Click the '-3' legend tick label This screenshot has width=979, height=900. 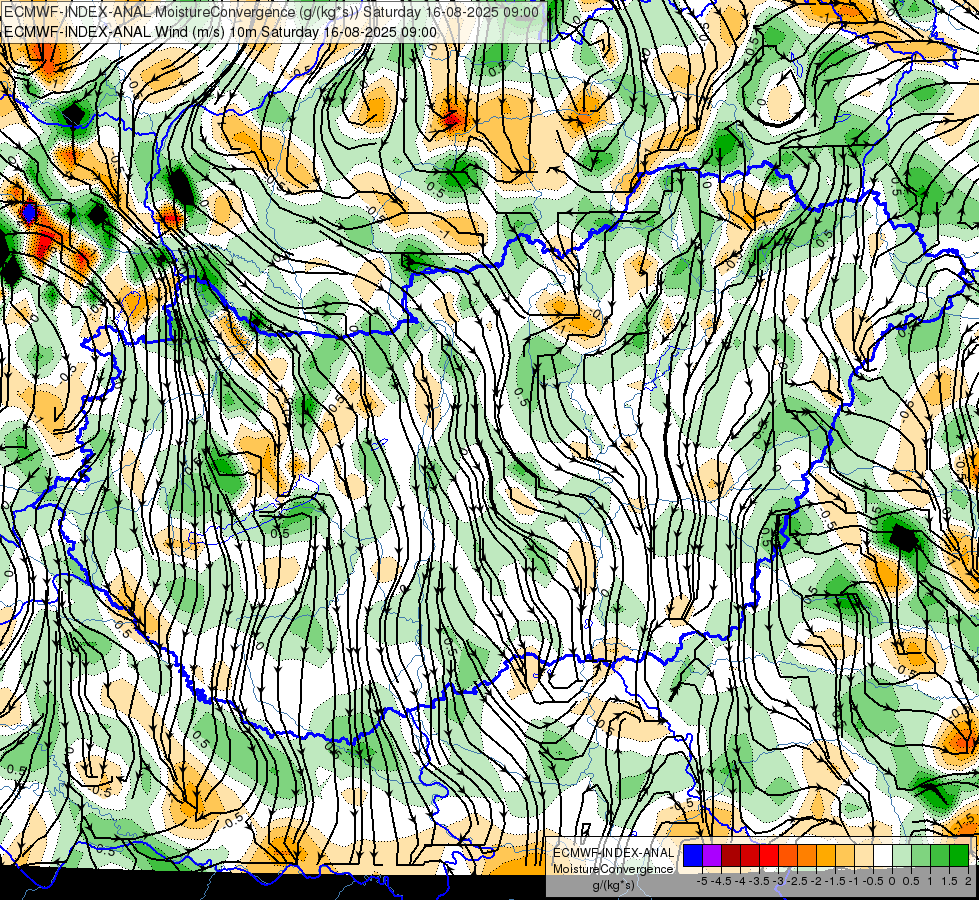[778, 881]
